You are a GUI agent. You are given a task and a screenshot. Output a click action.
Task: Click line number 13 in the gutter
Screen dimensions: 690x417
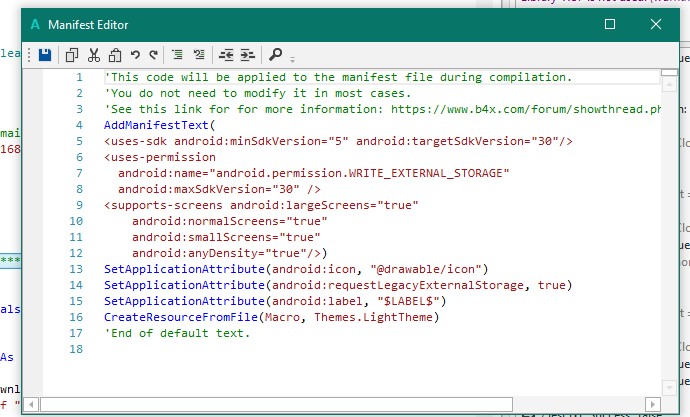tap(76, 269)
